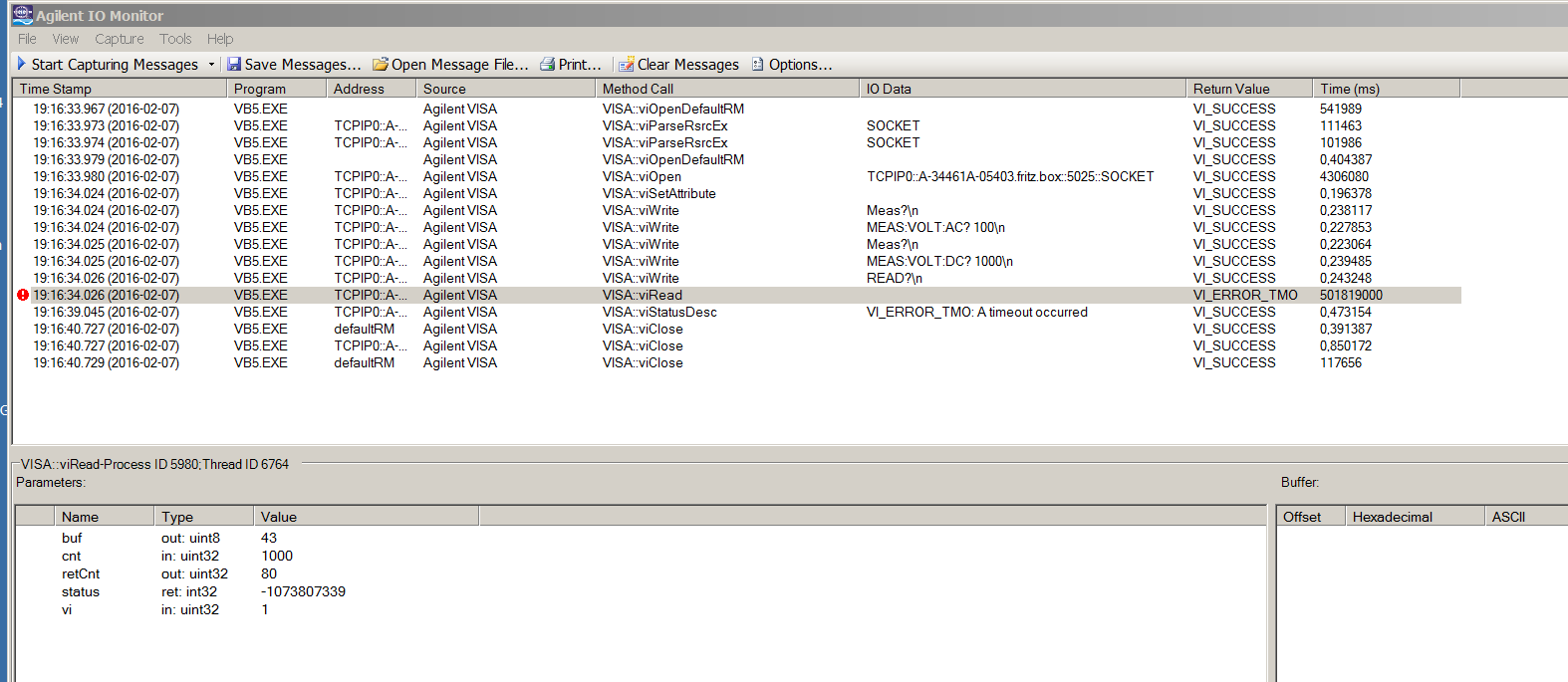
Task: Click the time value 541989
Action: [1341, 109]
